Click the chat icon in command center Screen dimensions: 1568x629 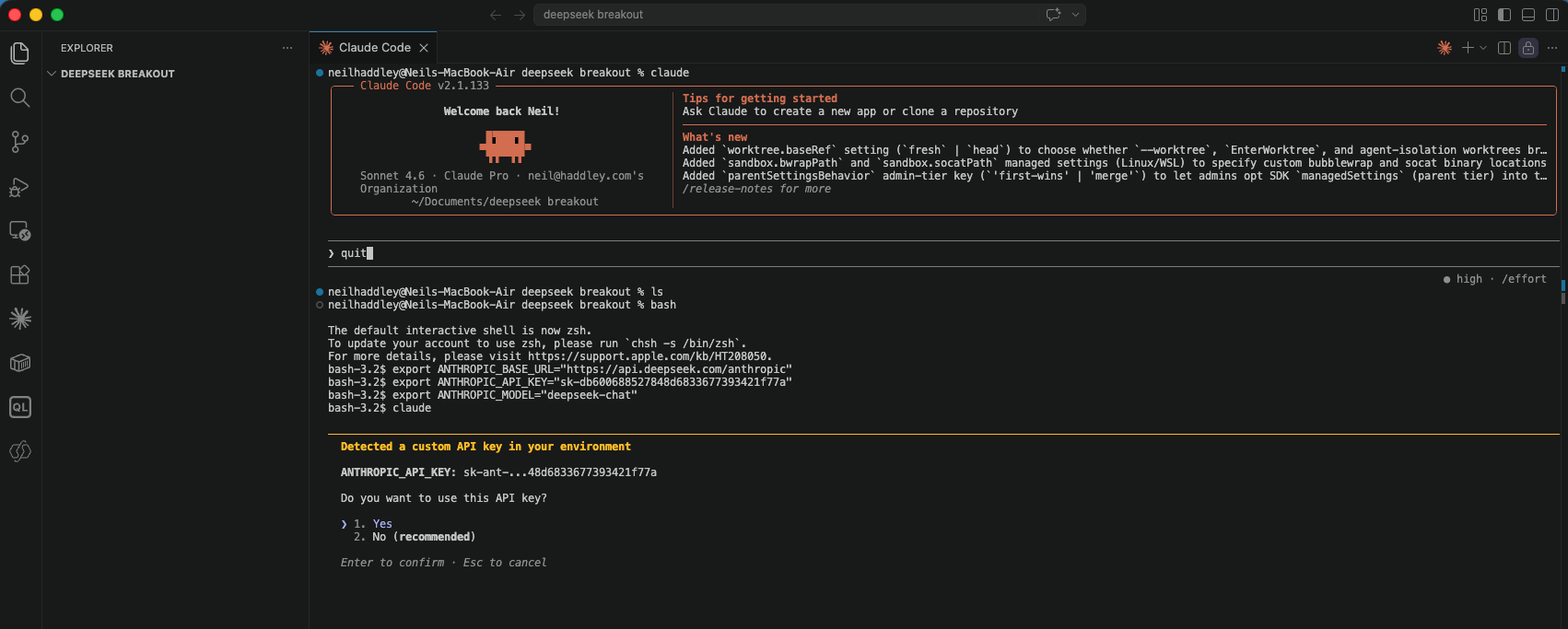tap(1053, 15)
